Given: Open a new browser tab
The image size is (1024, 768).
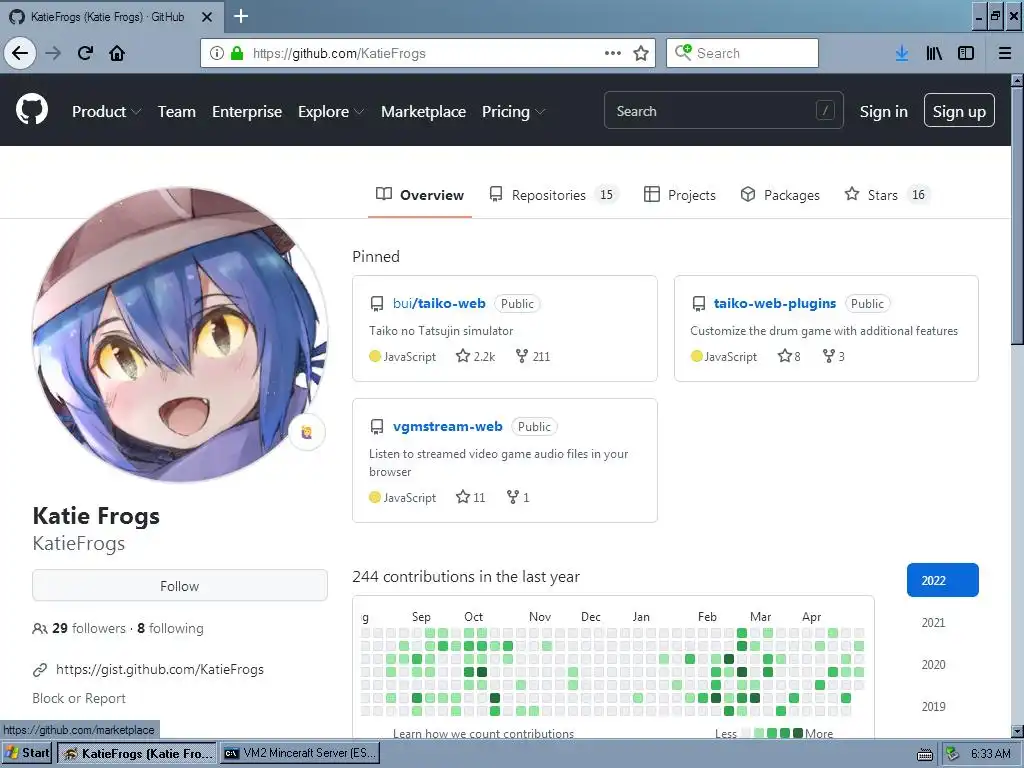Looking at the screenshot, I should pyautogui.click(x=241, y=16).
